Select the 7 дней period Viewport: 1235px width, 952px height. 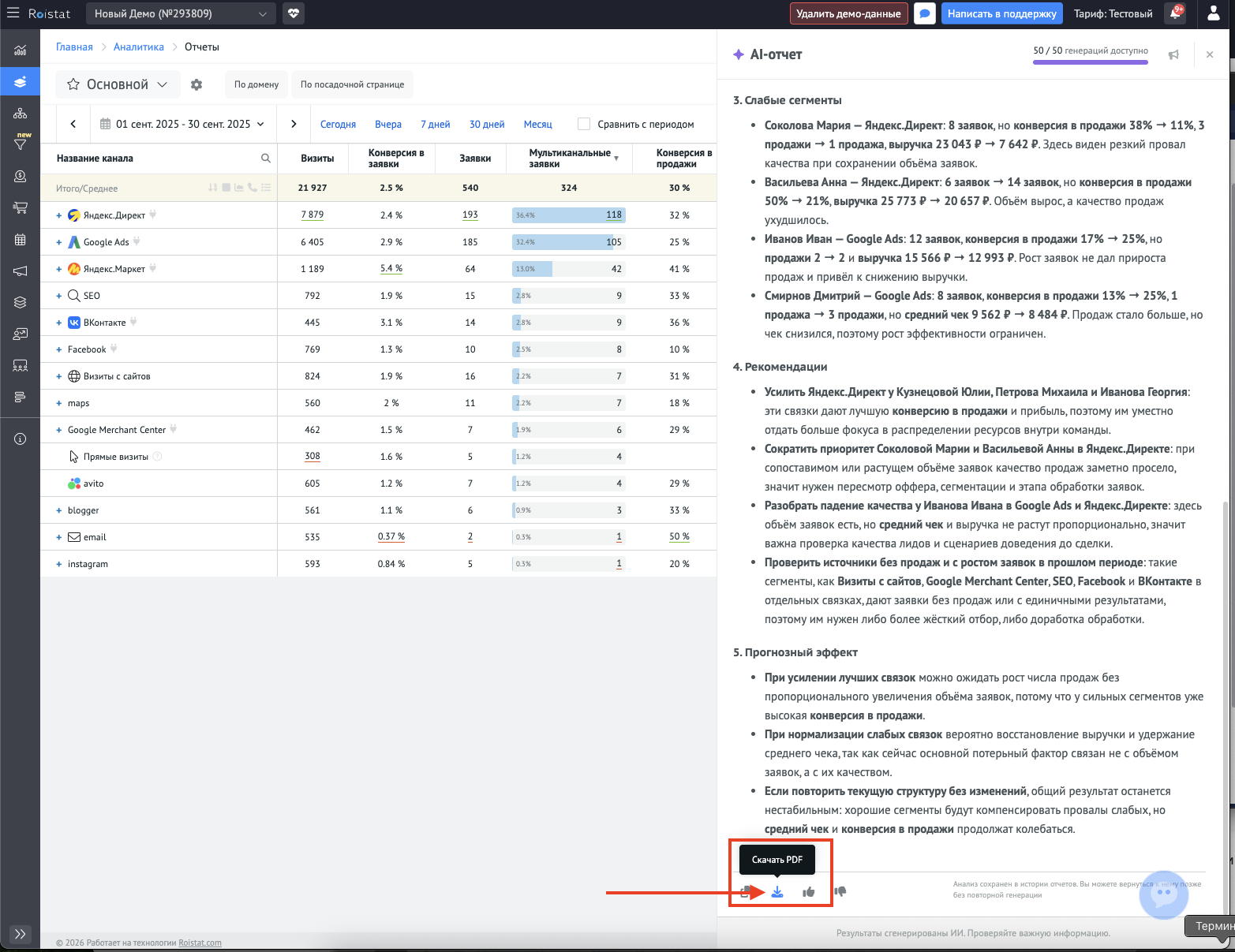tap(436, 125)
